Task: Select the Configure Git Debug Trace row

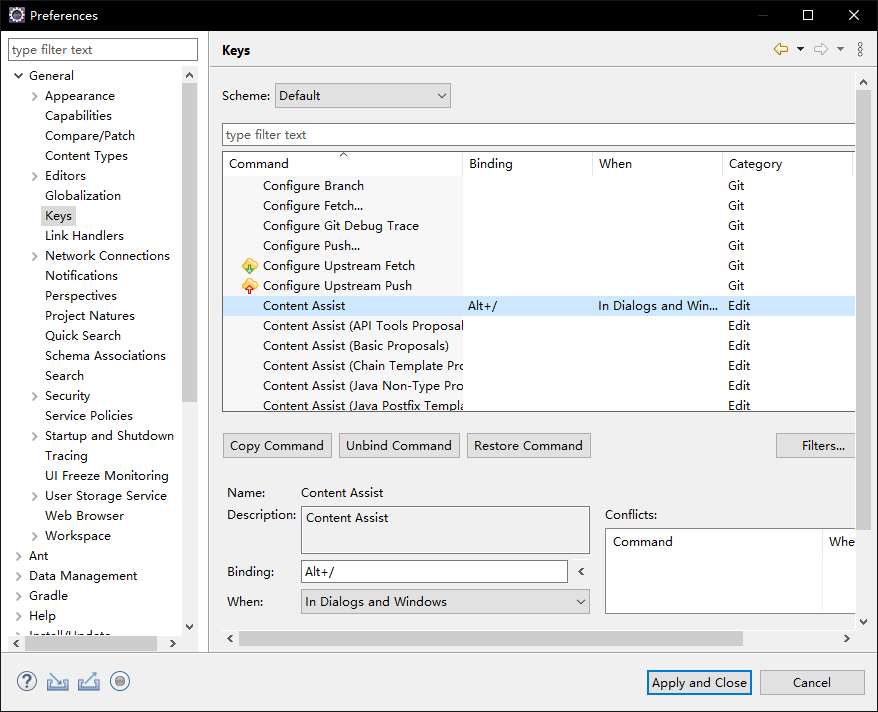Action: coord(539,226)
